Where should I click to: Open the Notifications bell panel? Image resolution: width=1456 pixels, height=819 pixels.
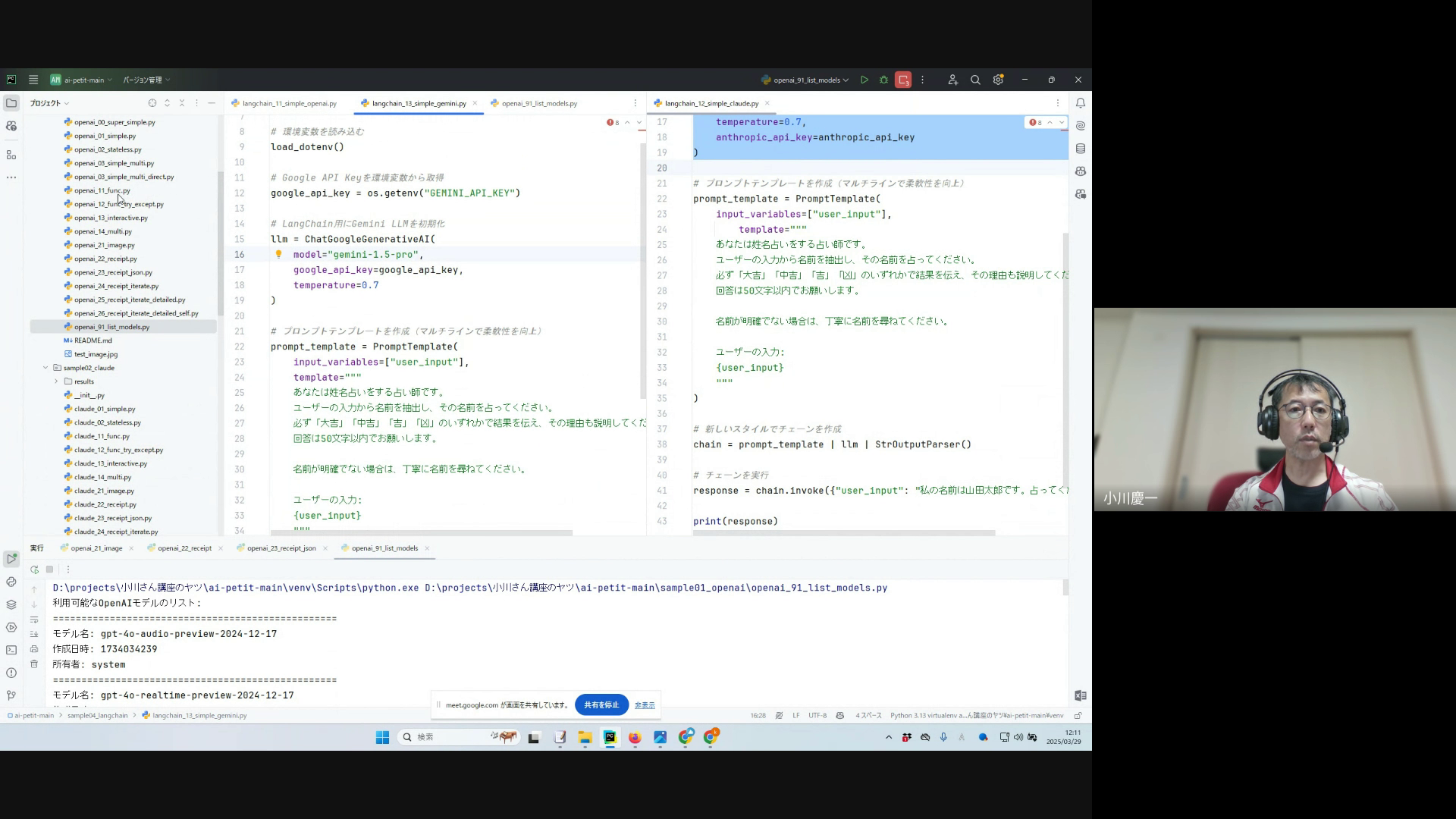pyautogui.click(x=1081, y=103)
